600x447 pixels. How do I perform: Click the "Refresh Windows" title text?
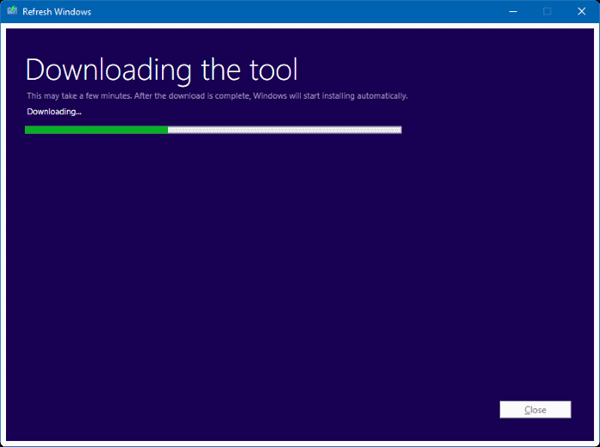[x=57, y=12]
